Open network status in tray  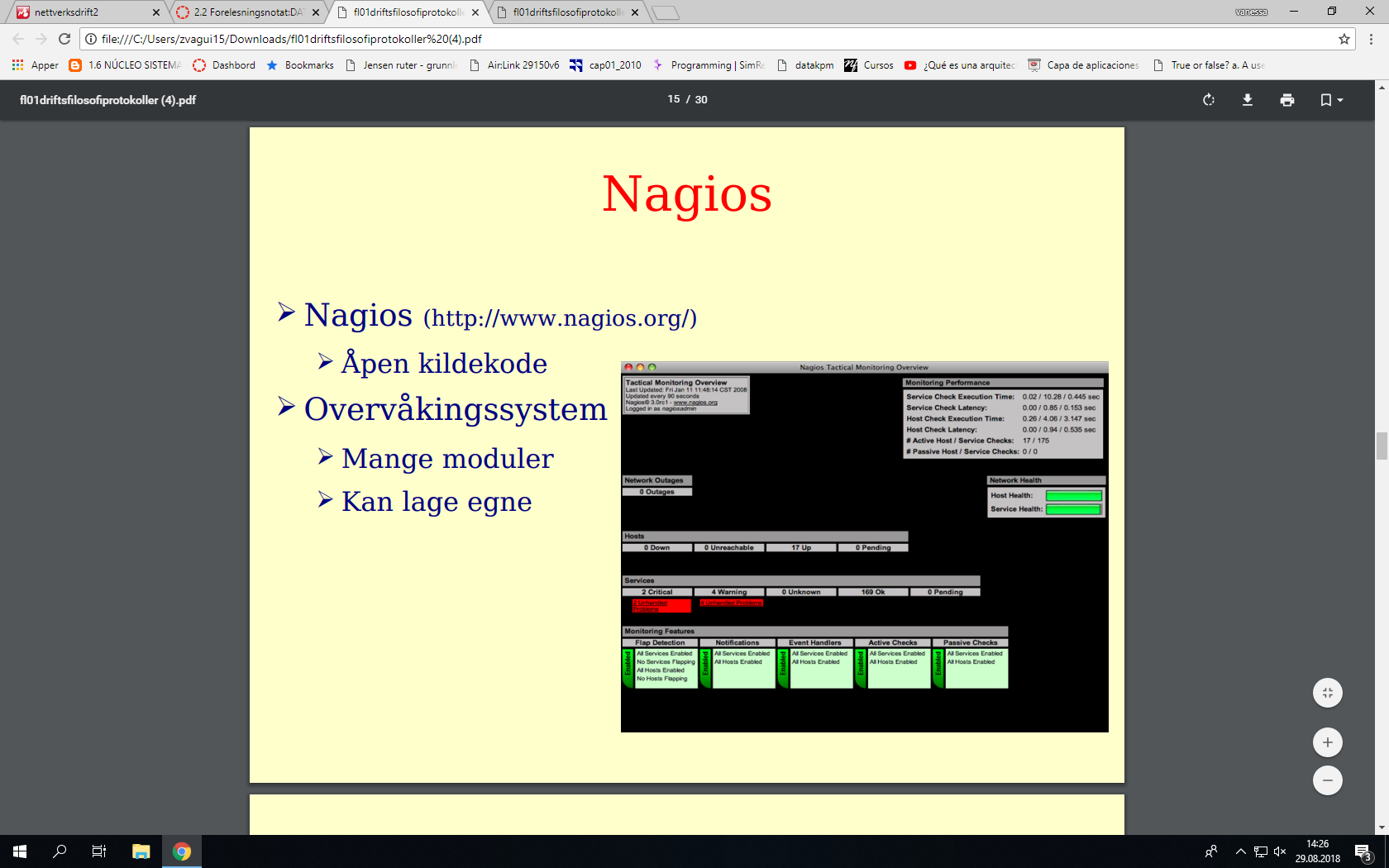point(1261,851)
